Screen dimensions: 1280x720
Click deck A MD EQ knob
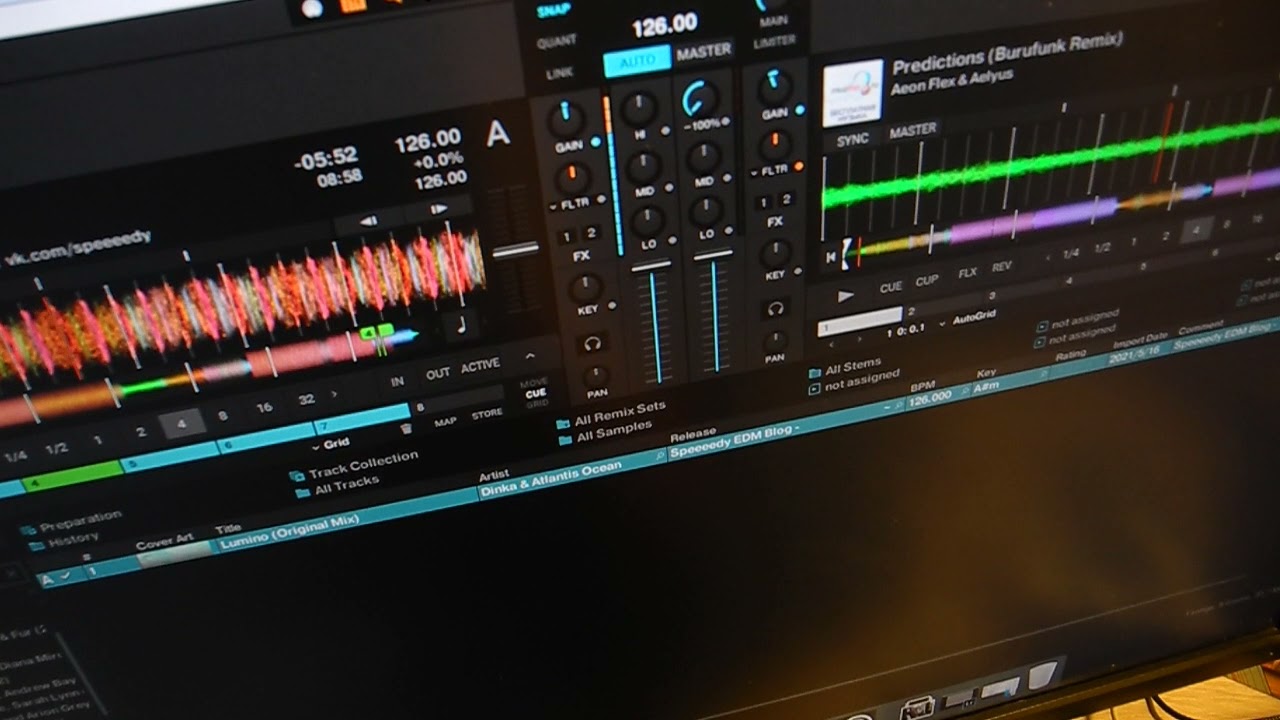point(643,165)
